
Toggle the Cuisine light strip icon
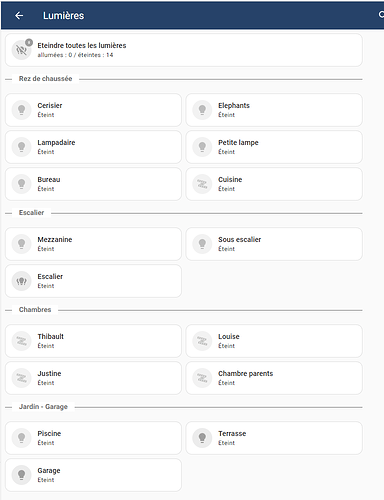(202, 184)
